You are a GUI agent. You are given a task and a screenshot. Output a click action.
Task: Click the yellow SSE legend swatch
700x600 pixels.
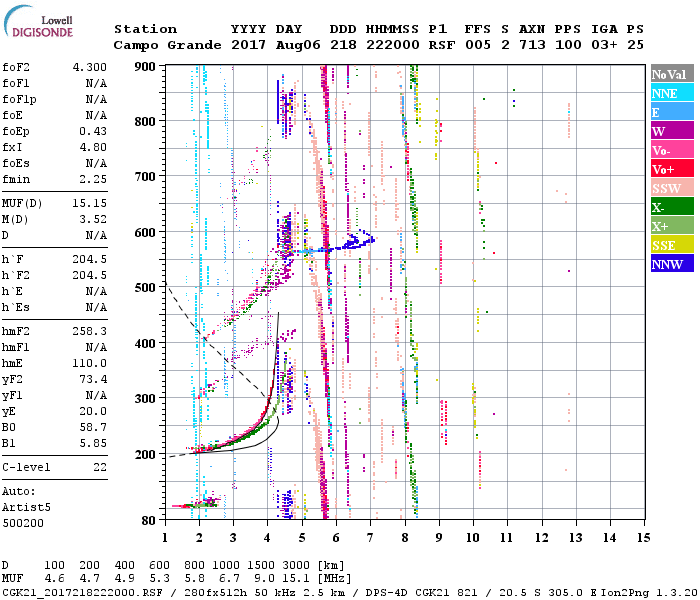(670, 246)
